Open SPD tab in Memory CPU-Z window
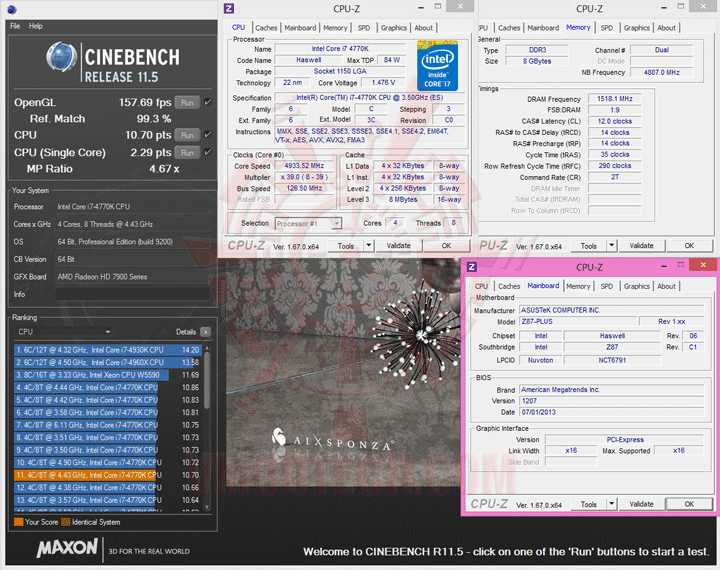 pyautogui.click(x=607, y=28)
